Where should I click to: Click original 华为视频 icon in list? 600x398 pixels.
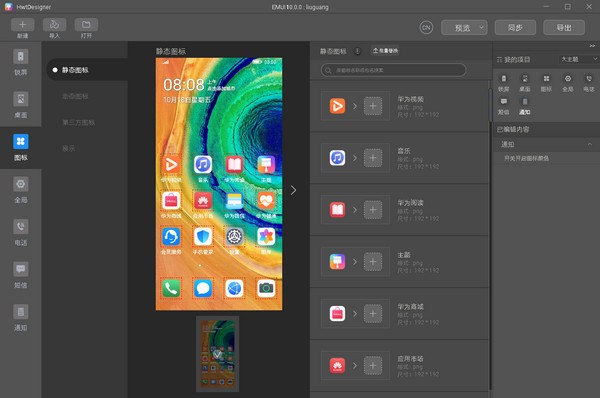coord(337,106)
